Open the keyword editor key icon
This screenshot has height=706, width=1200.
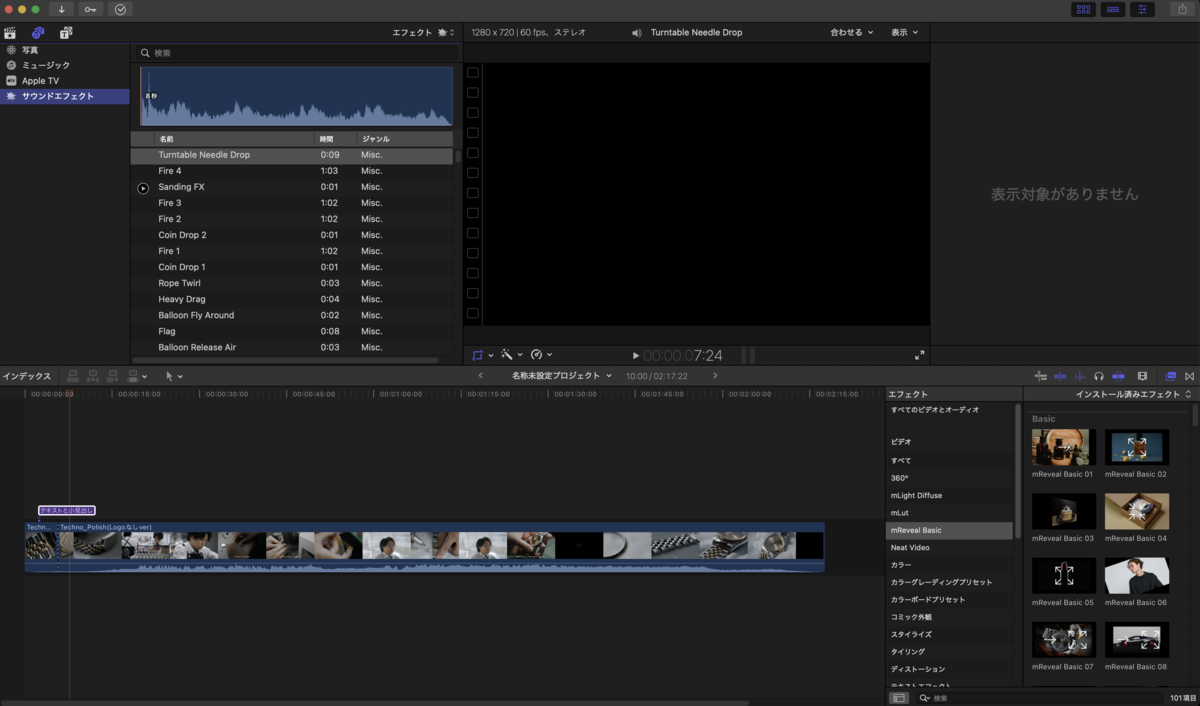point(91,9)
